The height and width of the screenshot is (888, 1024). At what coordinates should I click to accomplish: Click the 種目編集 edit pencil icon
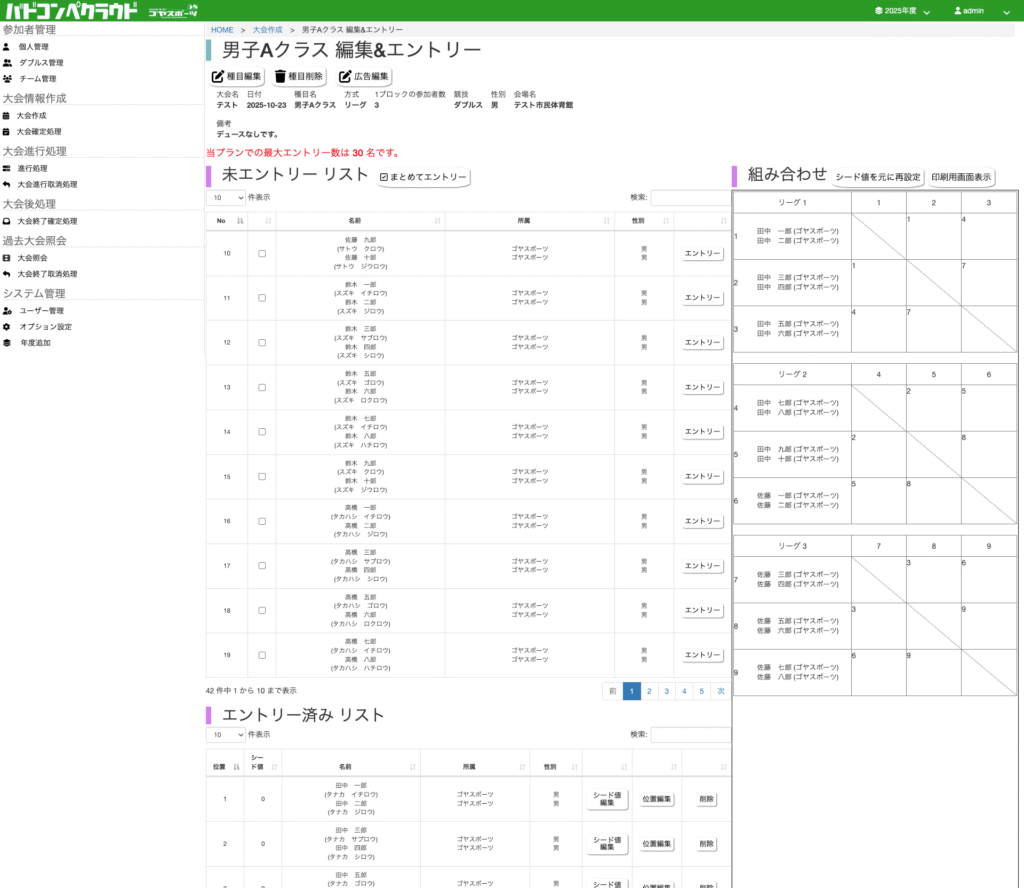coord(218,77)
